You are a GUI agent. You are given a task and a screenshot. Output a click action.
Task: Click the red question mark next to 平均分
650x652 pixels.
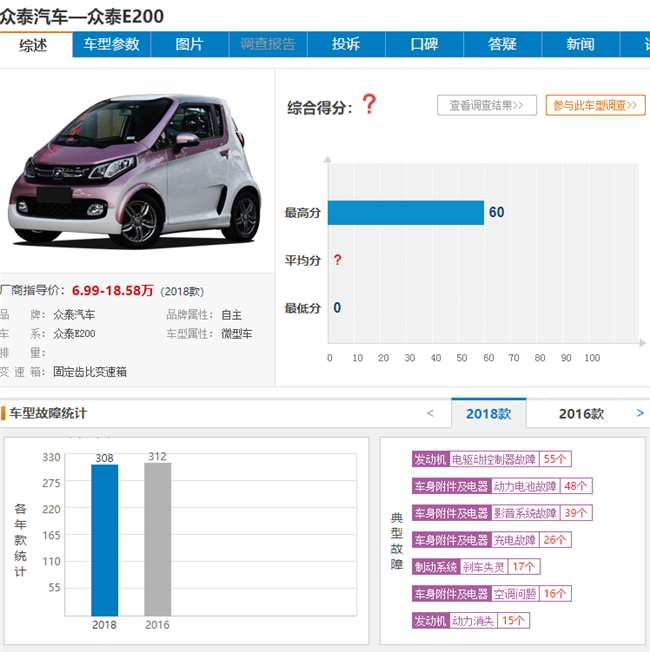(337, 260)
